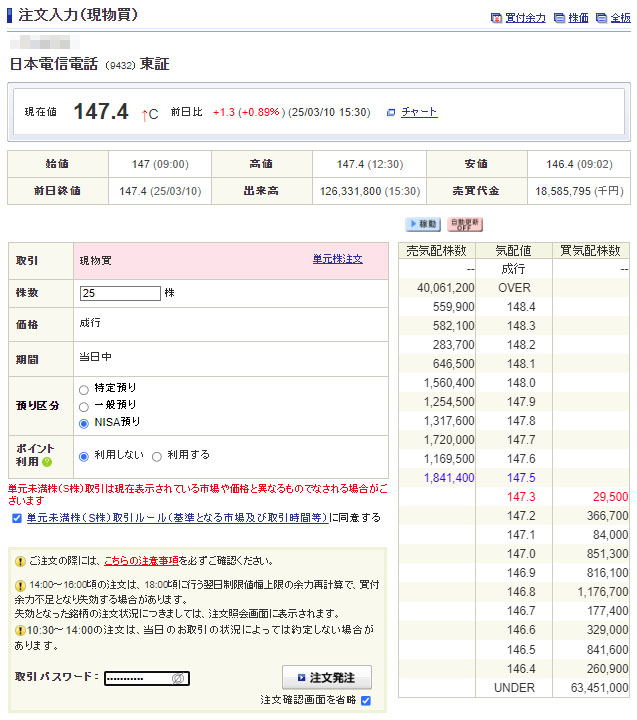Choose 利用しない for point usage
The image size is (637, 720).
coord(84,456)
